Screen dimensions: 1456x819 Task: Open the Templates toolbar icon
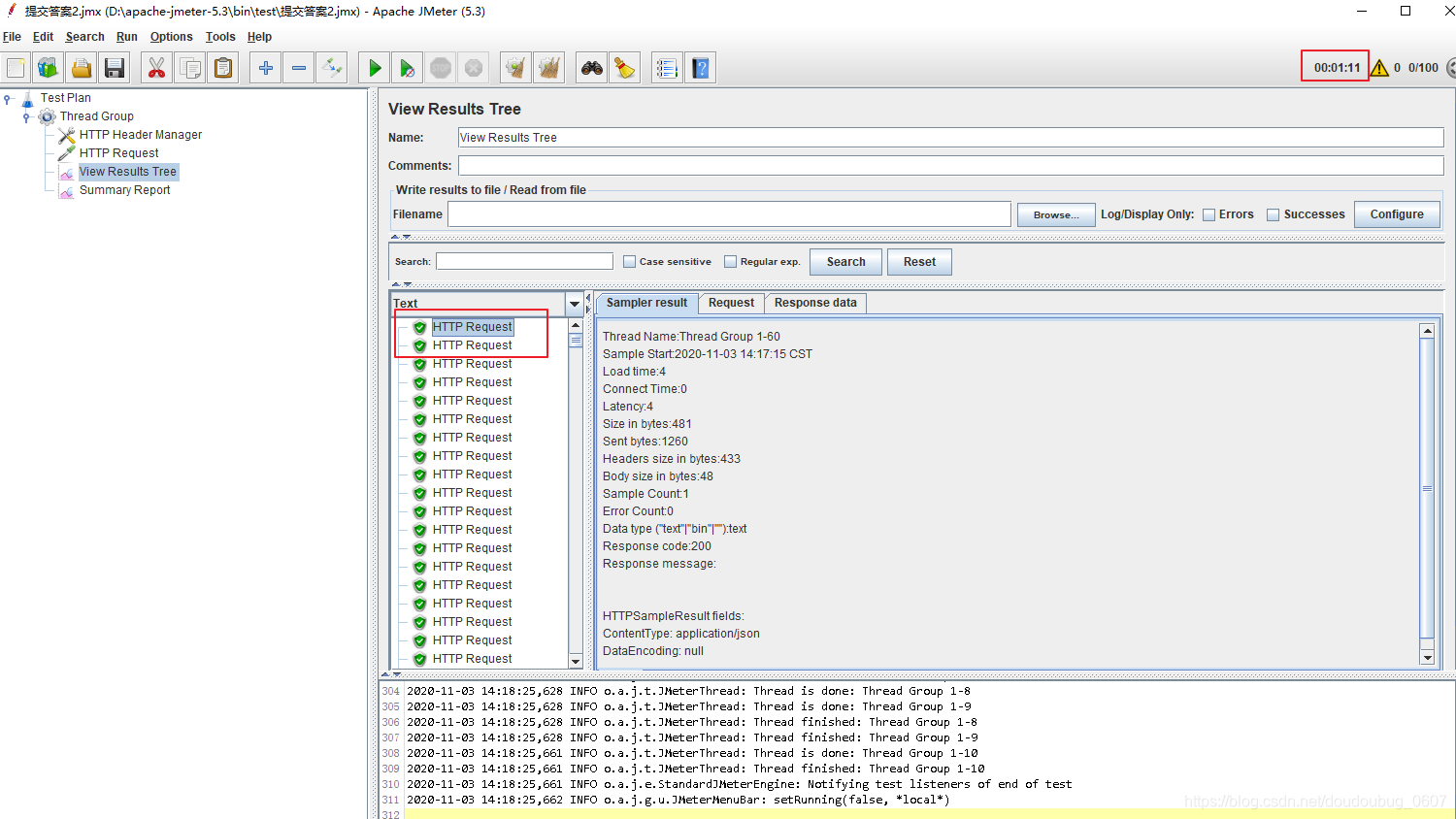49,68
